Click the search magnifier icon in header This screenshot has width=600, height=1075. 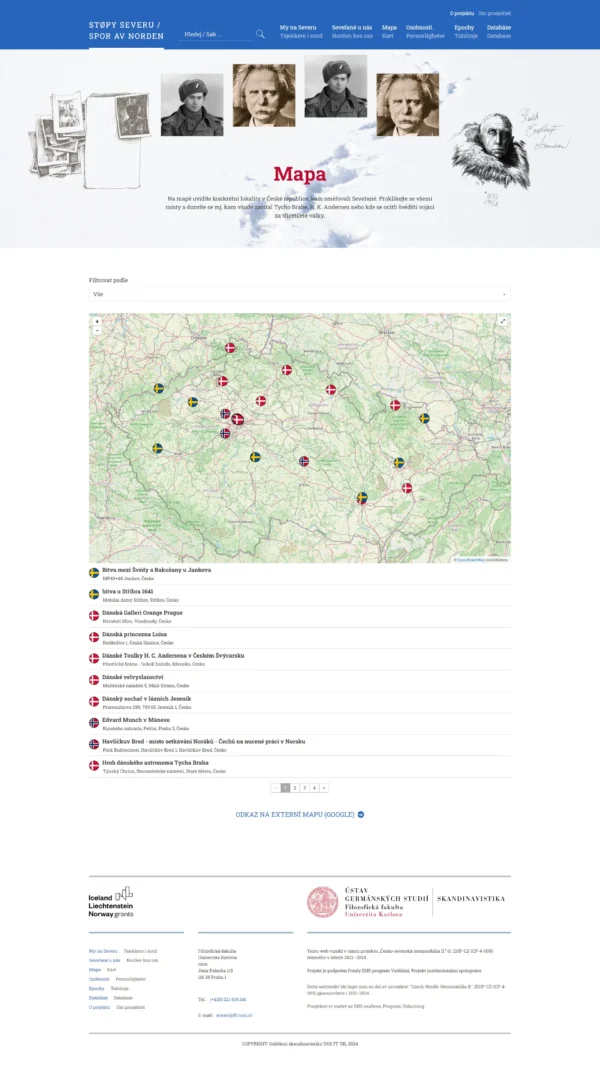pos(260,34)
